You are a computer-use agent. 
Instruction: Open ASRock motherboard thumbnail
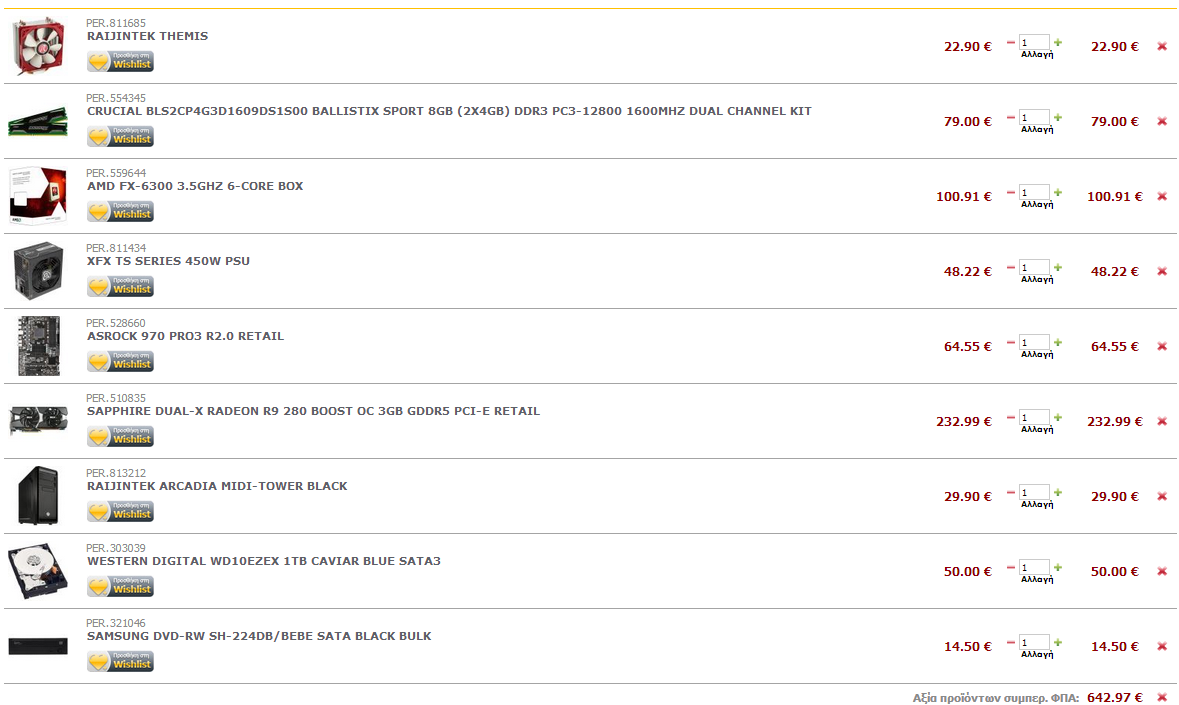pos(38,346)
